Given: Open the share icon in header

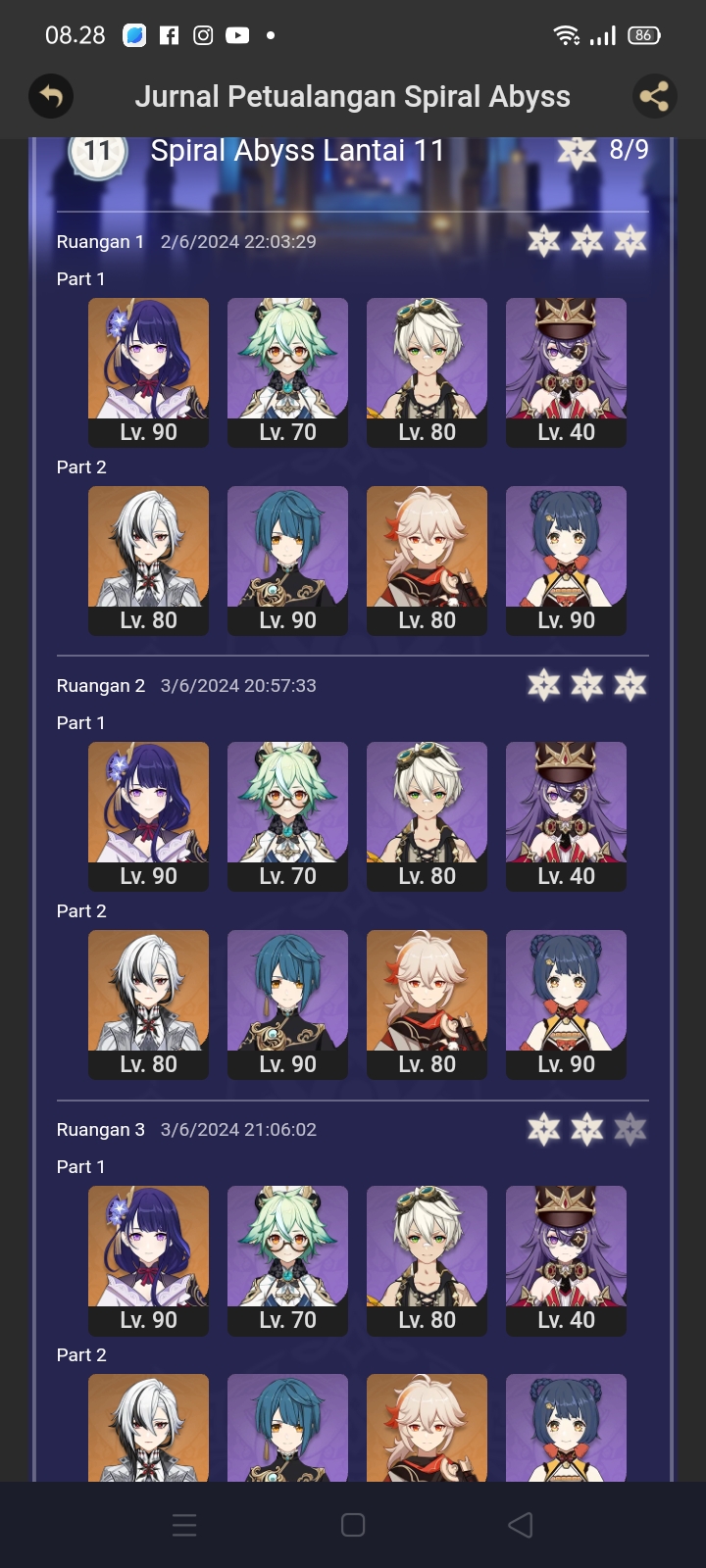Looking at the screenshot, I should pyautogui.click(x=654, y=96).
